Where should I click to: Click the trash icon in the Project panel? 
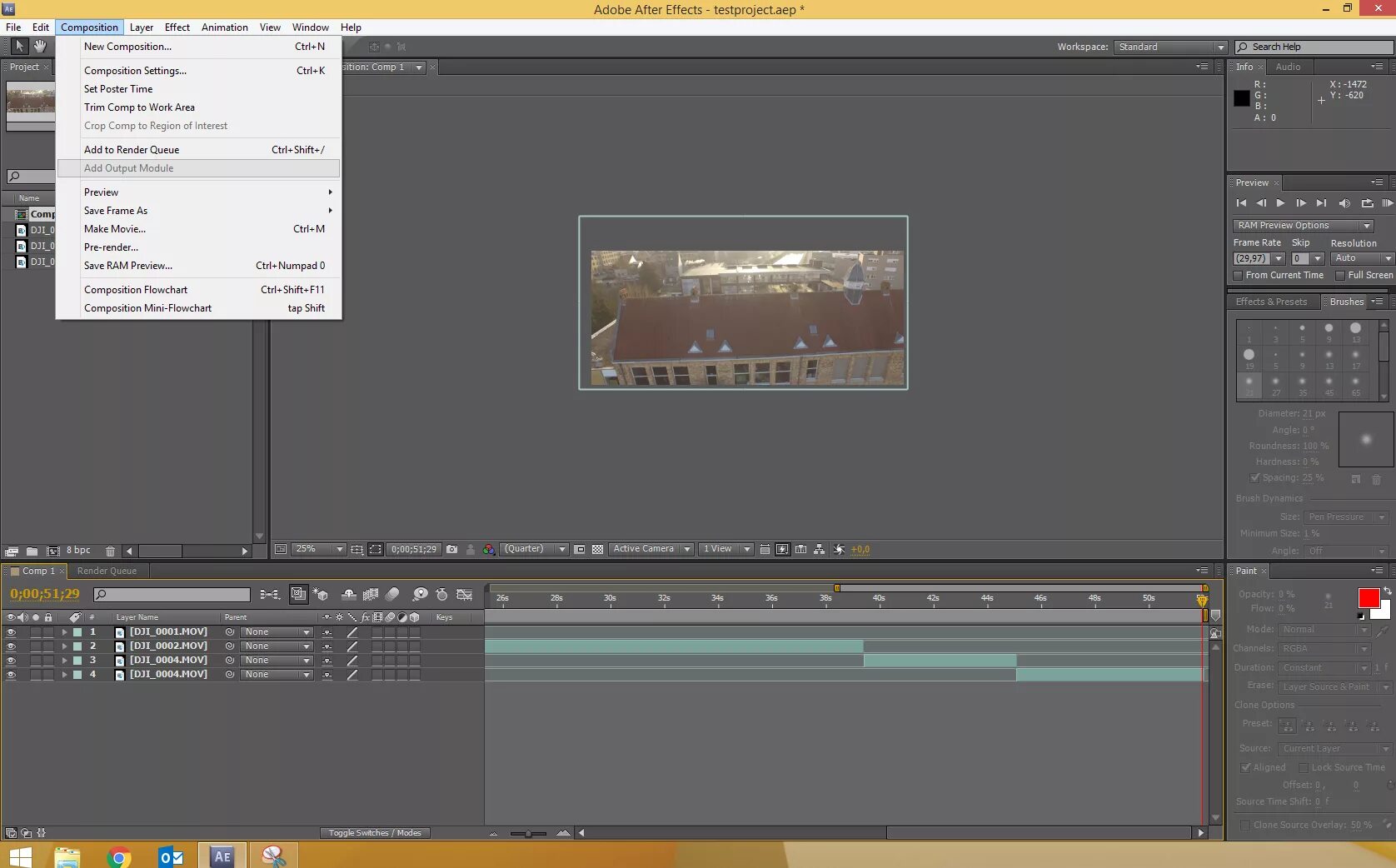click(x=110, y=551)
